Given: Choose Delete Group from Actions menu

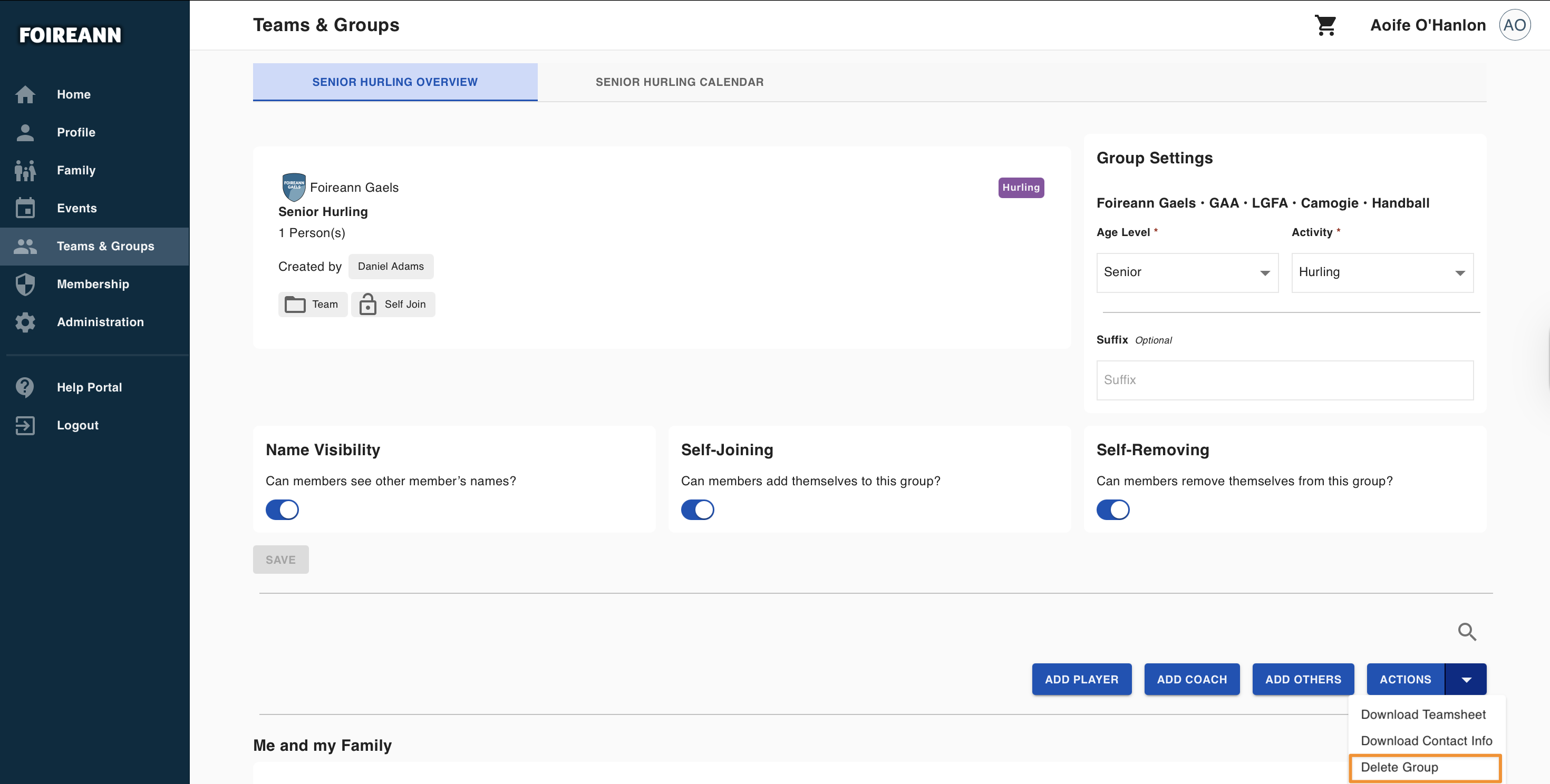Looking at the screenshot, I should (x=1425, y=767).
